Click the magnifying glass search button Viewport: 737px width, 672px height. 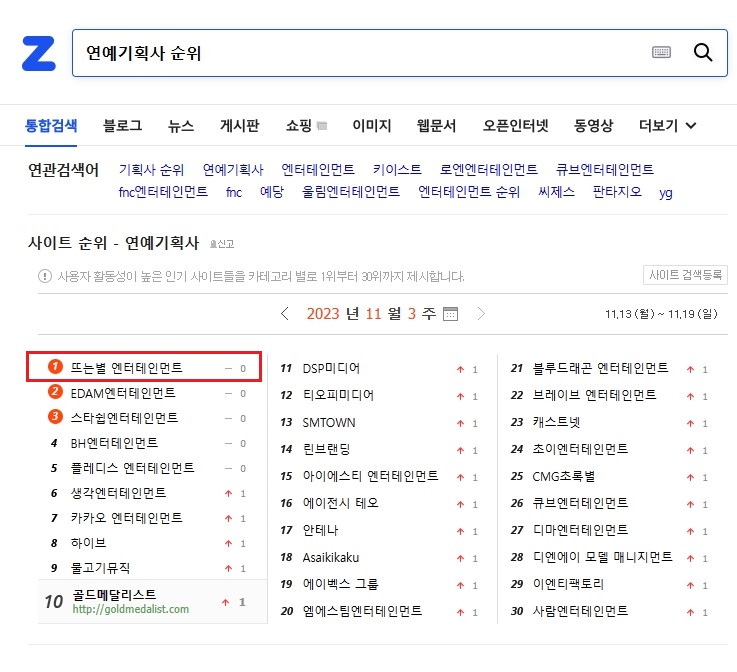(x=703, y=52)
